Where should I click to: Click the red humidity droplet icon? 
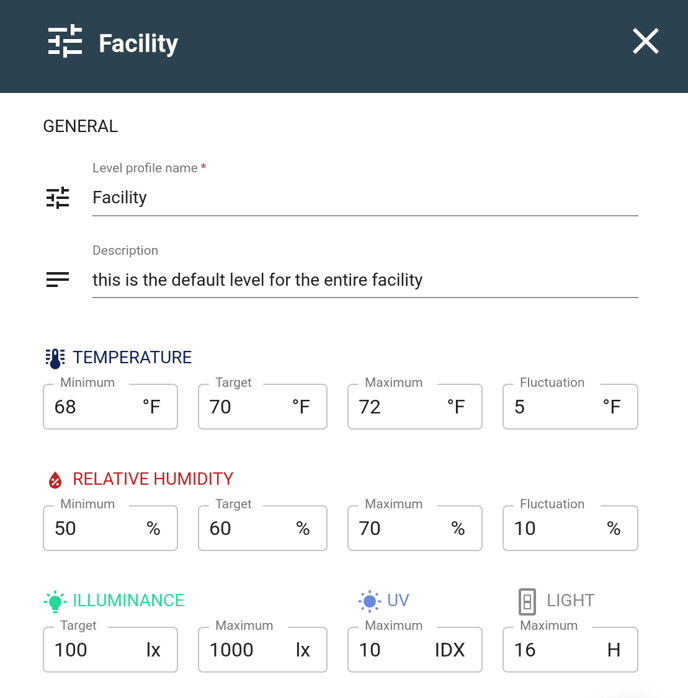coord(55,480)
